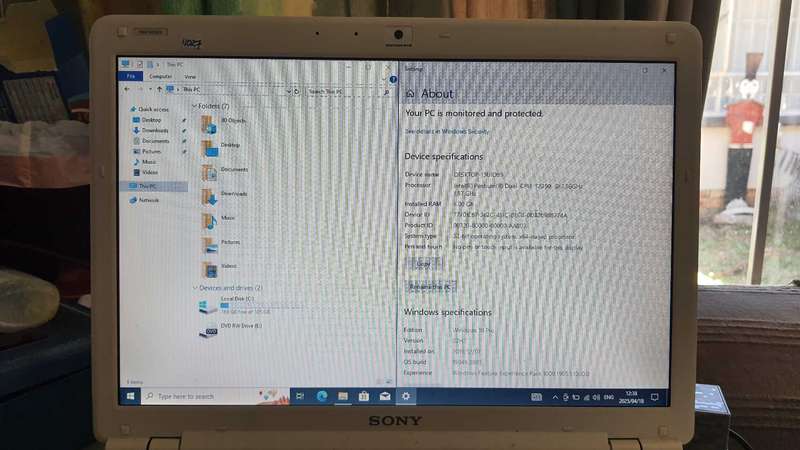Image resolution: width=800 pixels, height=450 pixels.
Task: Open Mail app from taskbar
Action: click(385, 396)
